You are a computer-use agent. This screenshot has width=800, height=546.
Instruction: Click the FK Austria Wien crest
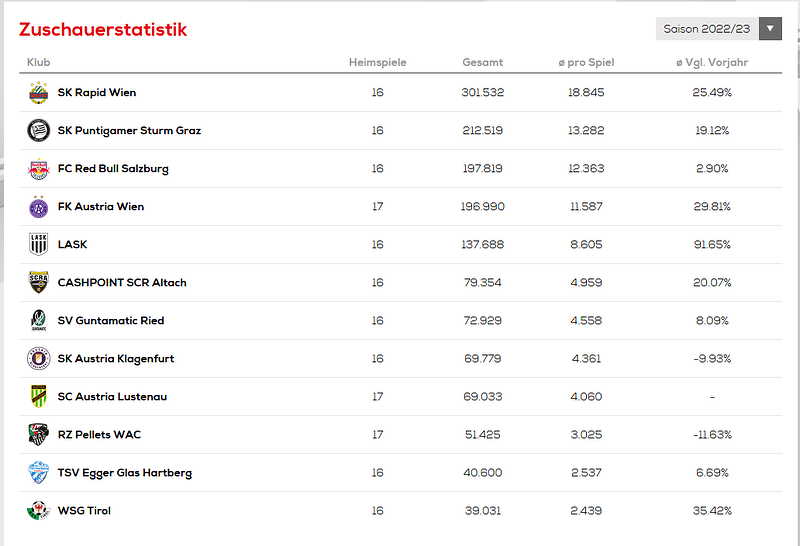[x=38, y=207]
